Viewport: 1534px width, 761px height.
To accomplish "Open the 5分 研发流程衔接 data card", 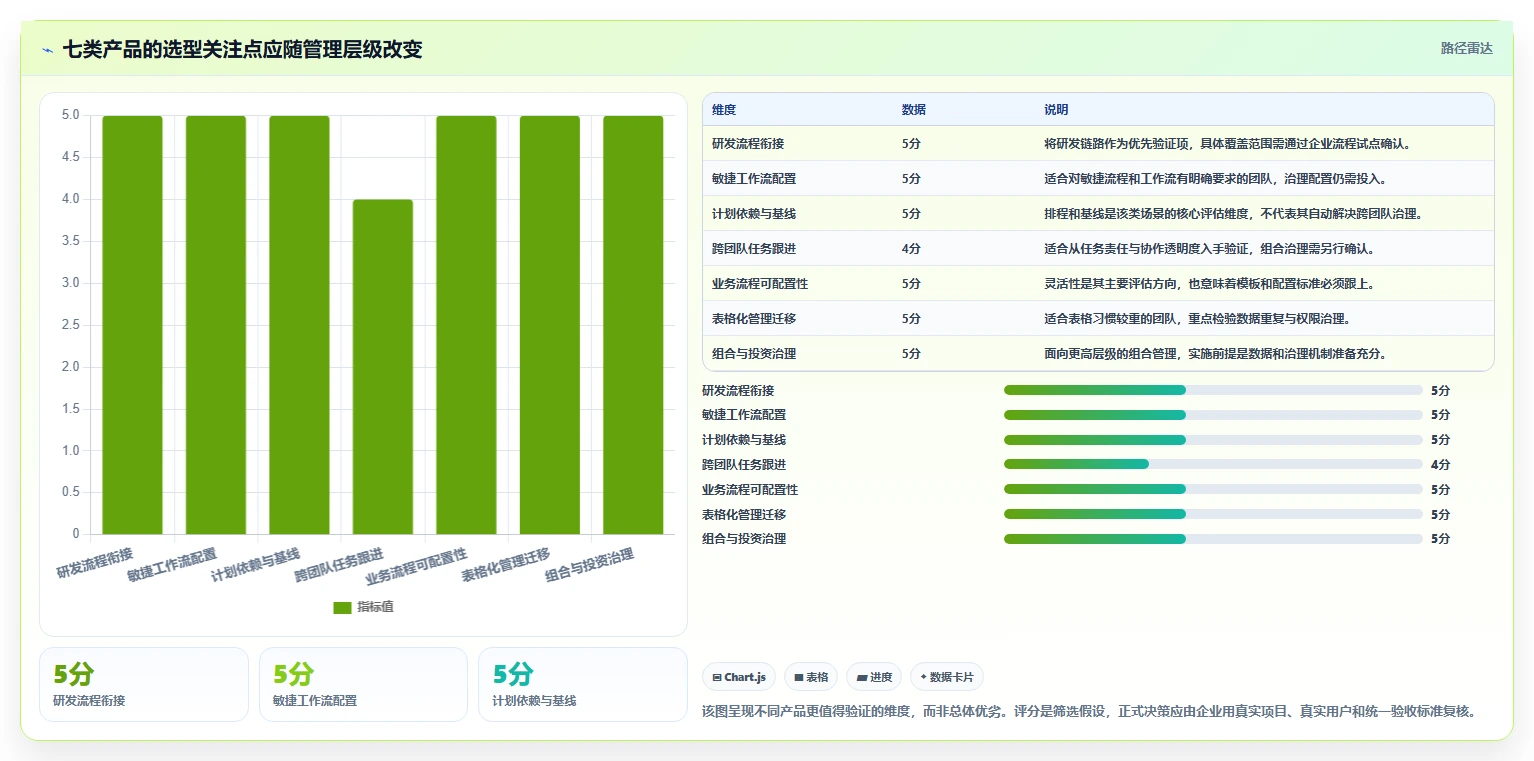I will (x=144, y=684).
